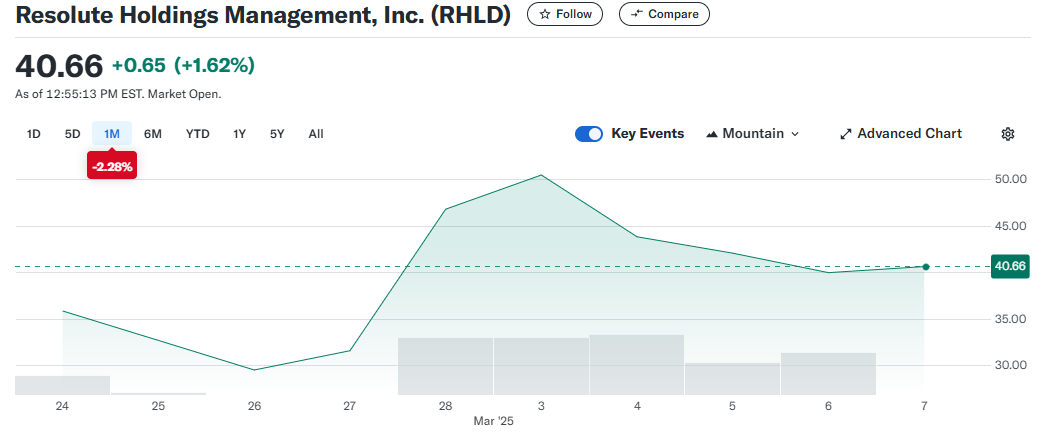Viewport: 1052px width, 434px height.
Task: Click the date label 27 on x-axis
Action: [350, 406]
